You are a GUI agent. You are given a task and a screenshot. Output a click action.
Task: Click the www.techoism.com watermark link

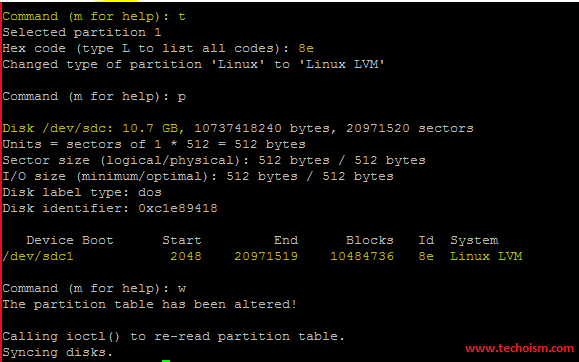pyautogui.click(x=519, y=348)
